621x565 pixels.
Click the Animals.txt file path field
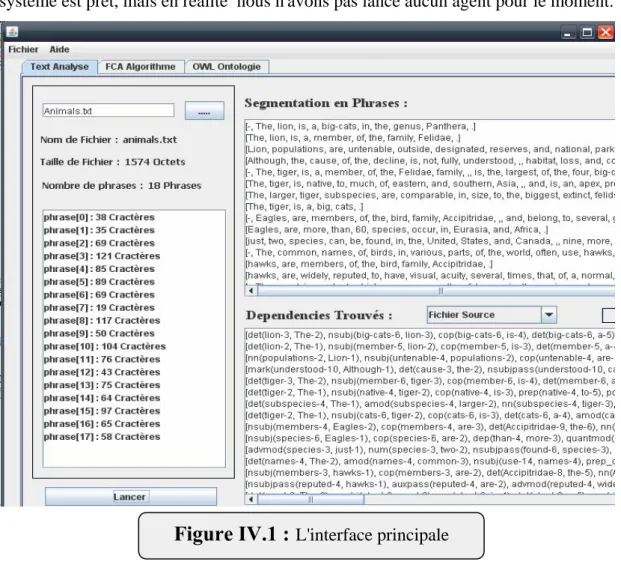[x=108, y=111]
